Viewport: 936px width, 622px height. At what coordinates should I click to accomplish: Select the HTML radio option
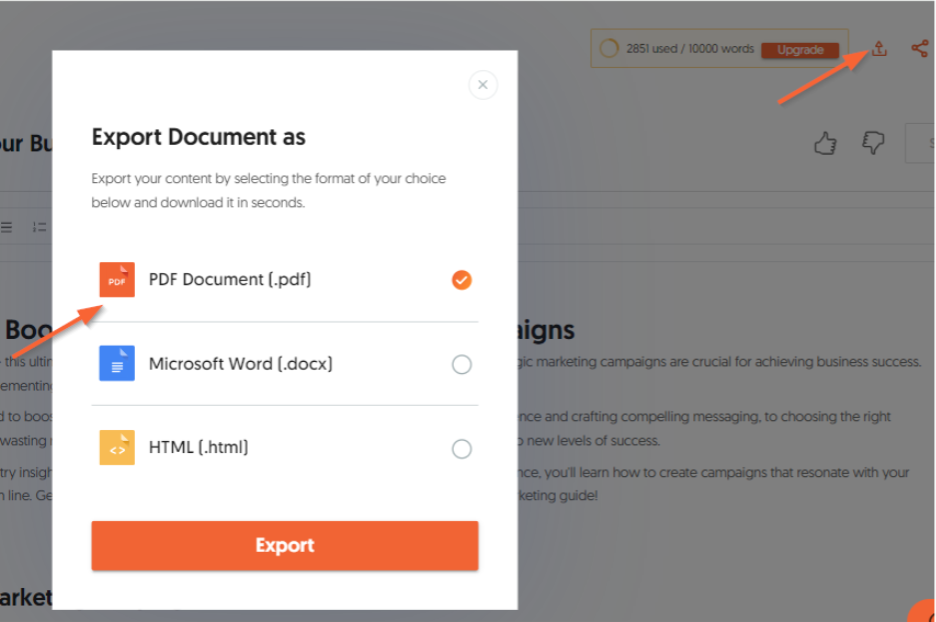point(461,448)
